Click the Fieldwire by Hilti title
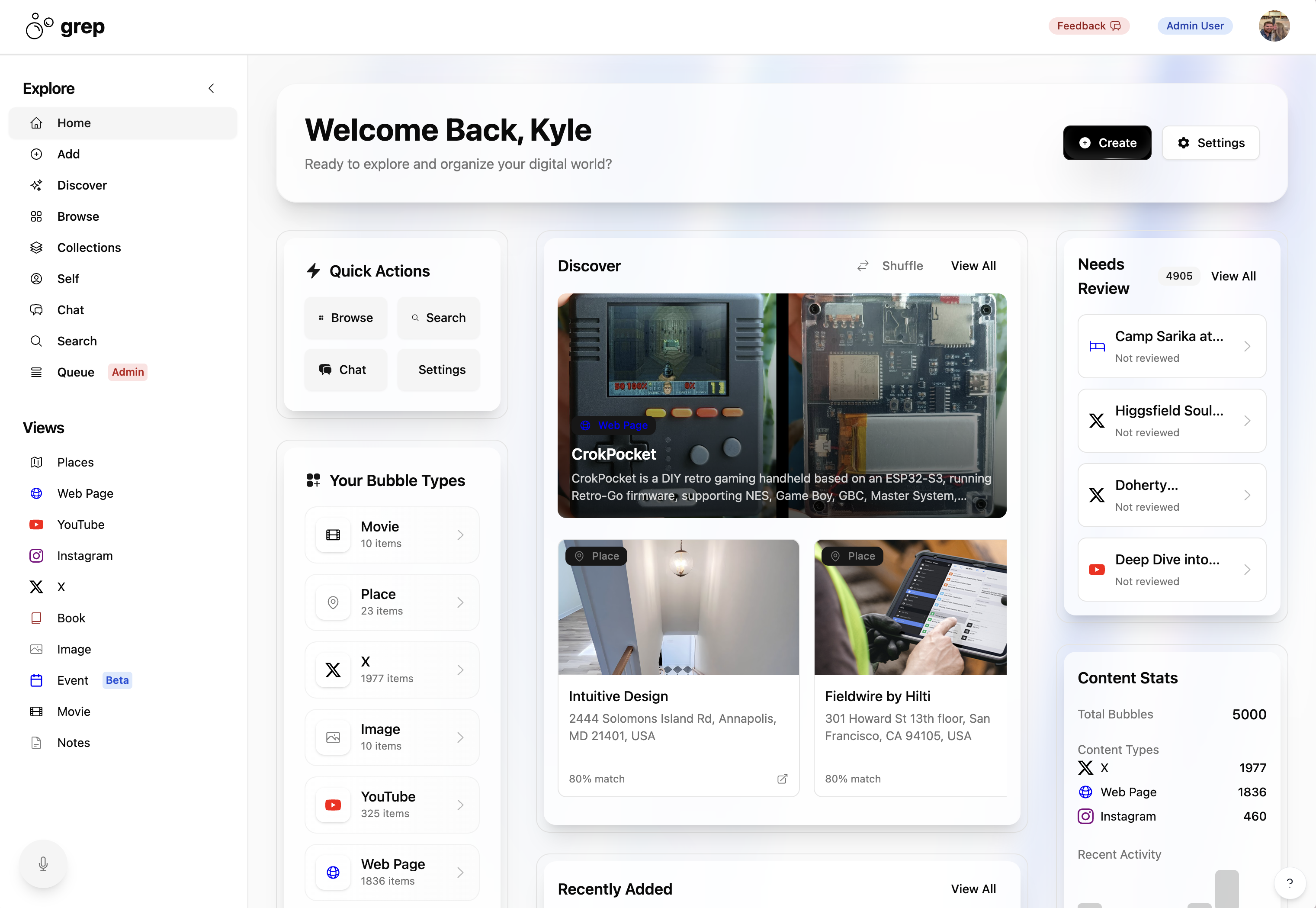The image size is (1316, 908). [x=877, y=696]
